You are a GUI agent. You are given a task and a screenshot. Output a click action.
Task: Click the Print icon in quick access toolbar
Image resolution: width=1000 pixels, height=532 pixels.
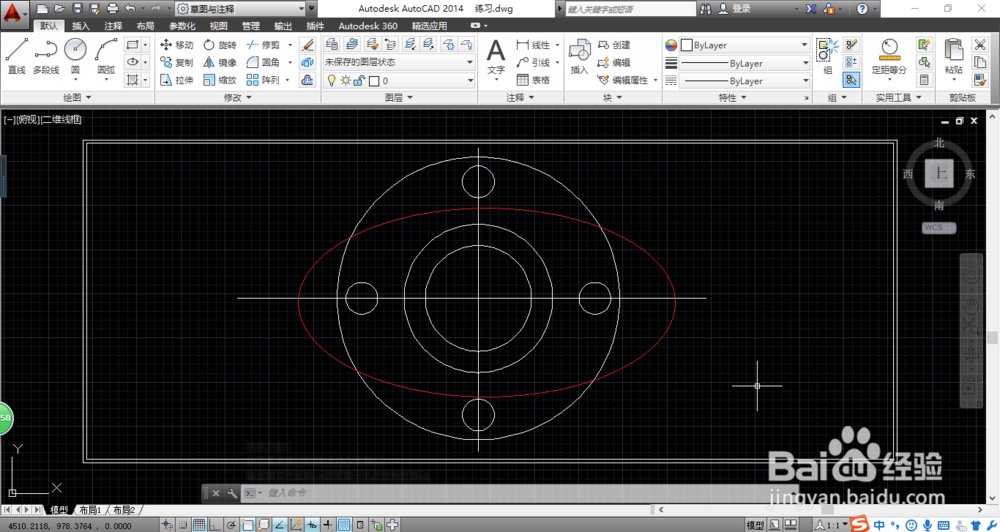click(112, 8)
